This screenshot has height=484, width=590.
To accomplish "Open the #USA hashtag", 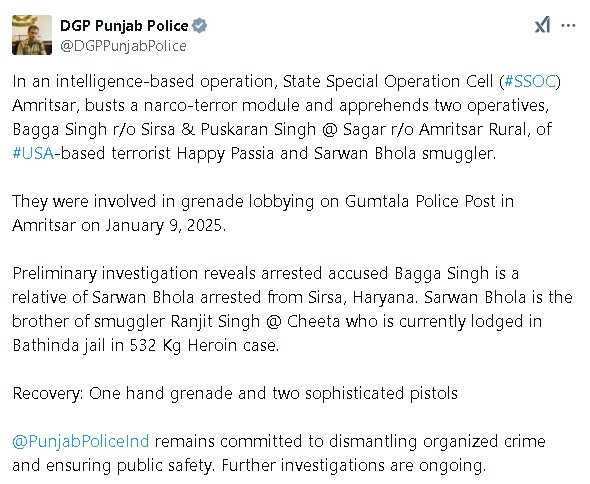I will click(x=33, y=153).
